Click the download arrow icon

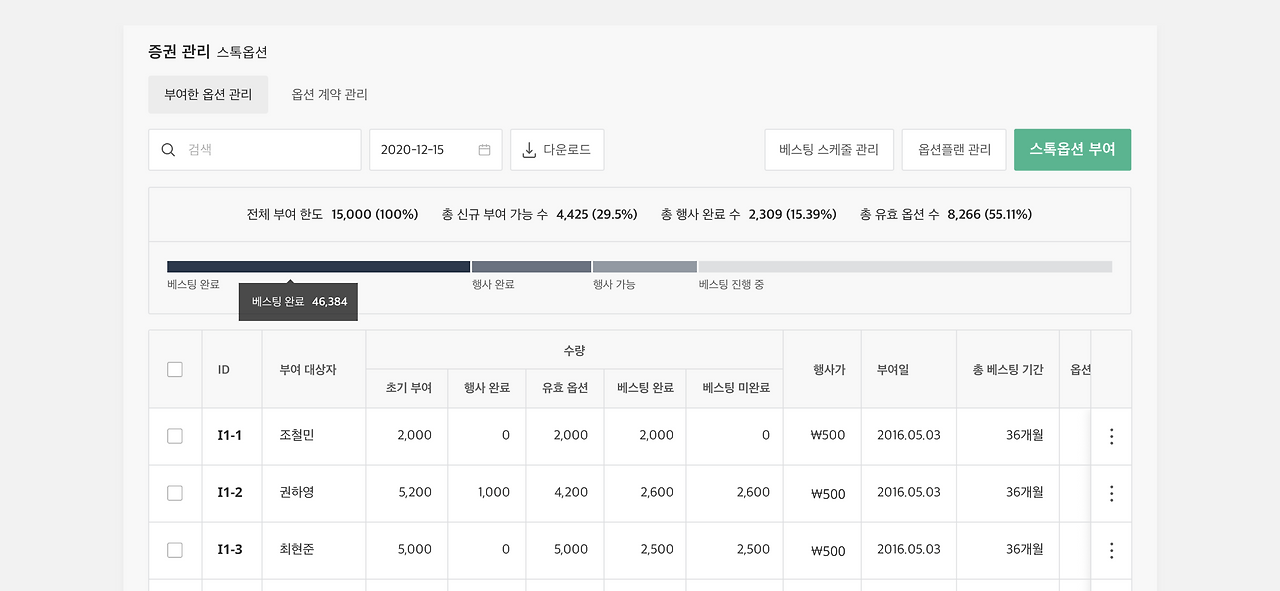point(527,149)
